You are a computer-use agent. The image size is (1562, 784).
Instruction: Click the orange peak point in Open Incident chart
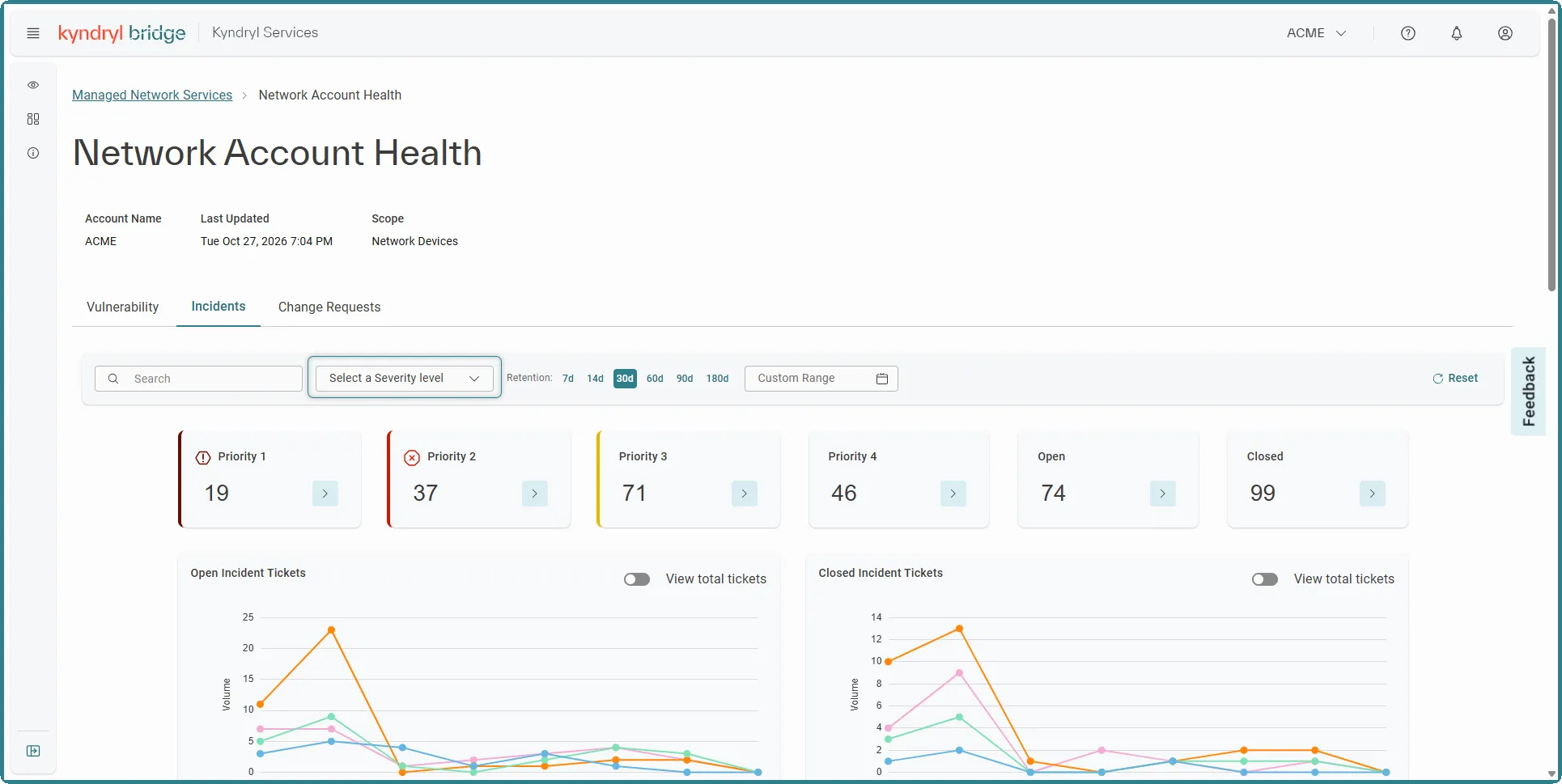coord(331,630)
